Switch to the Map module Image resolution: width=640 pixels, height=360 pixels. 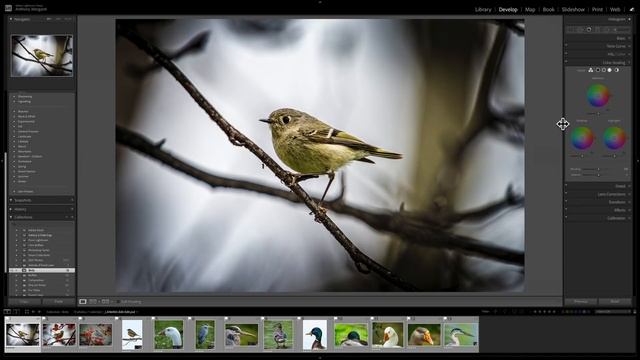530,9
